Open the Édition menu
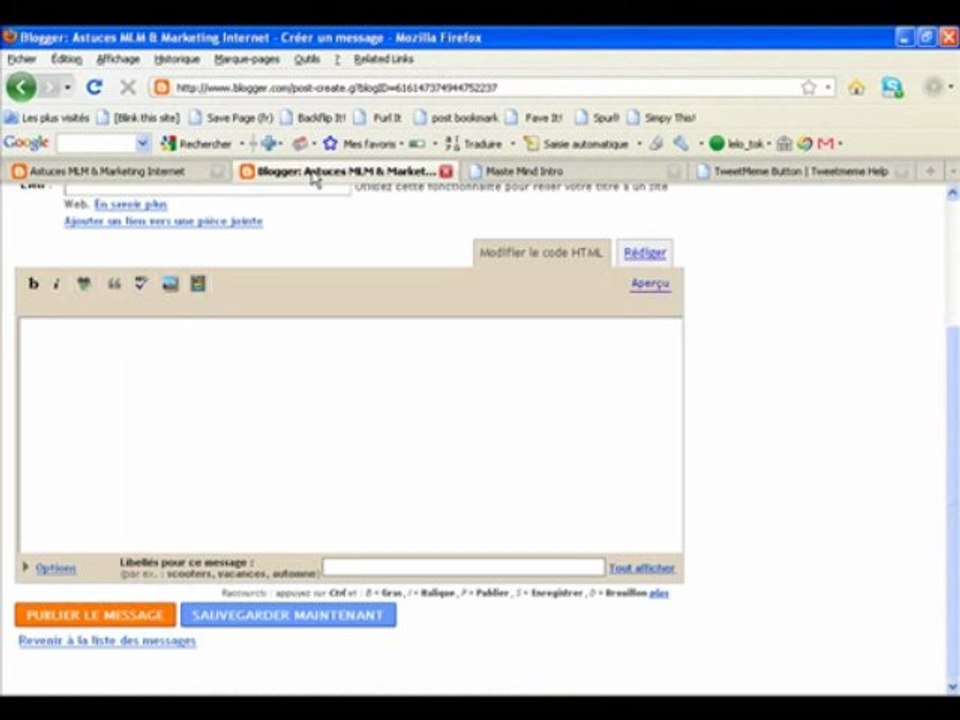 point(66,59)
